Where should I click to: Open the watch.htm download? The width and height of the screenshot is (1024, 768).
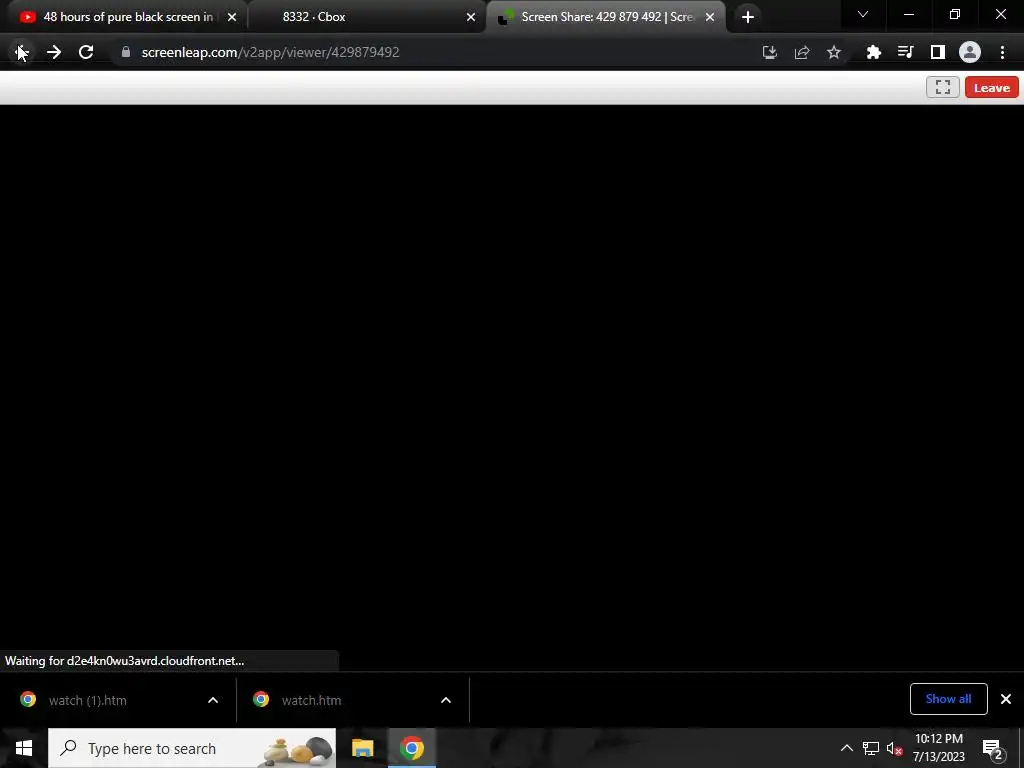click(x=312, y=700)
